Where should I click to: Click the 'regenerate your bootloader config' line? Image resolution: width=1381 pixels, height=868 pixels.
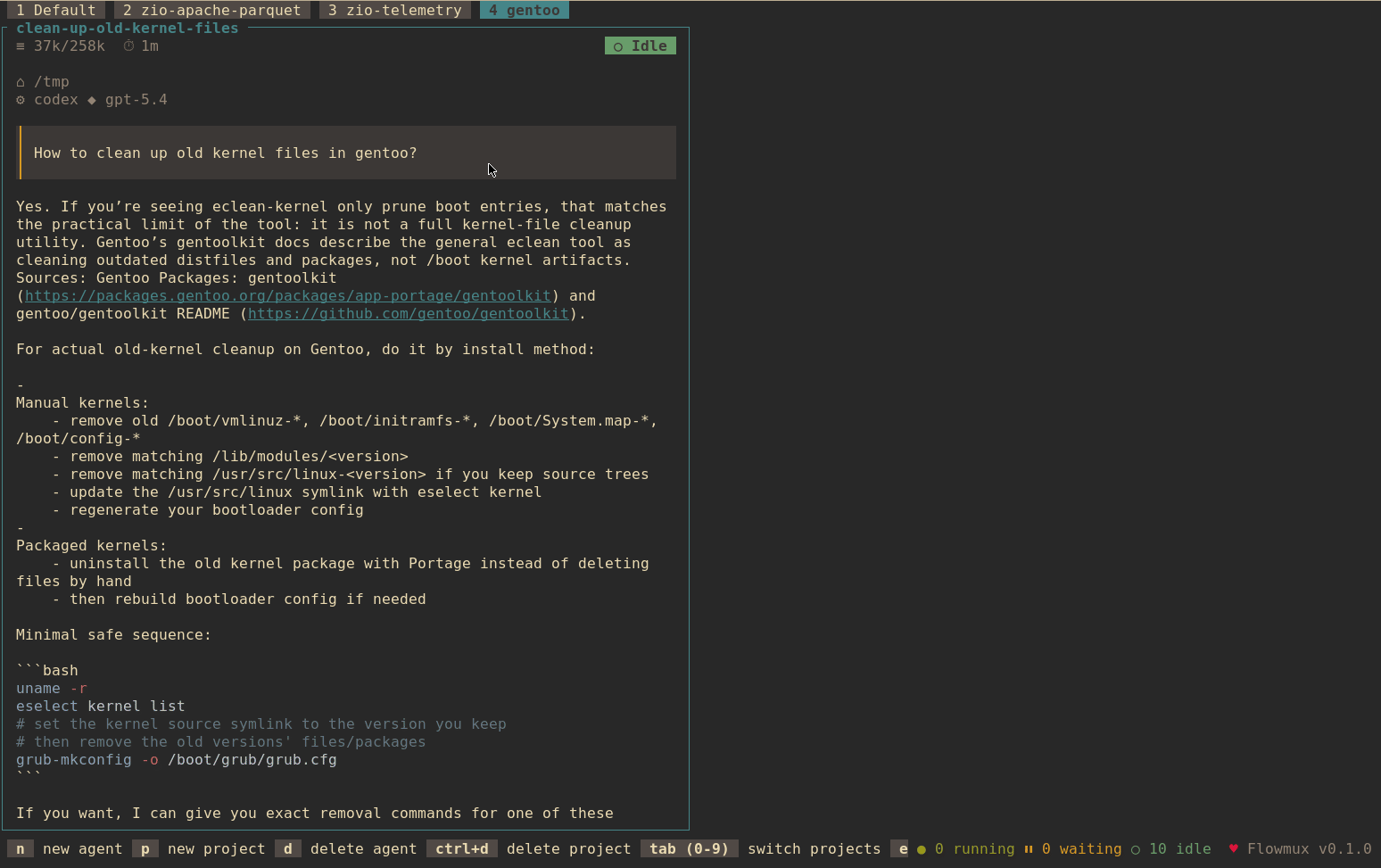(x=208, y=510)
